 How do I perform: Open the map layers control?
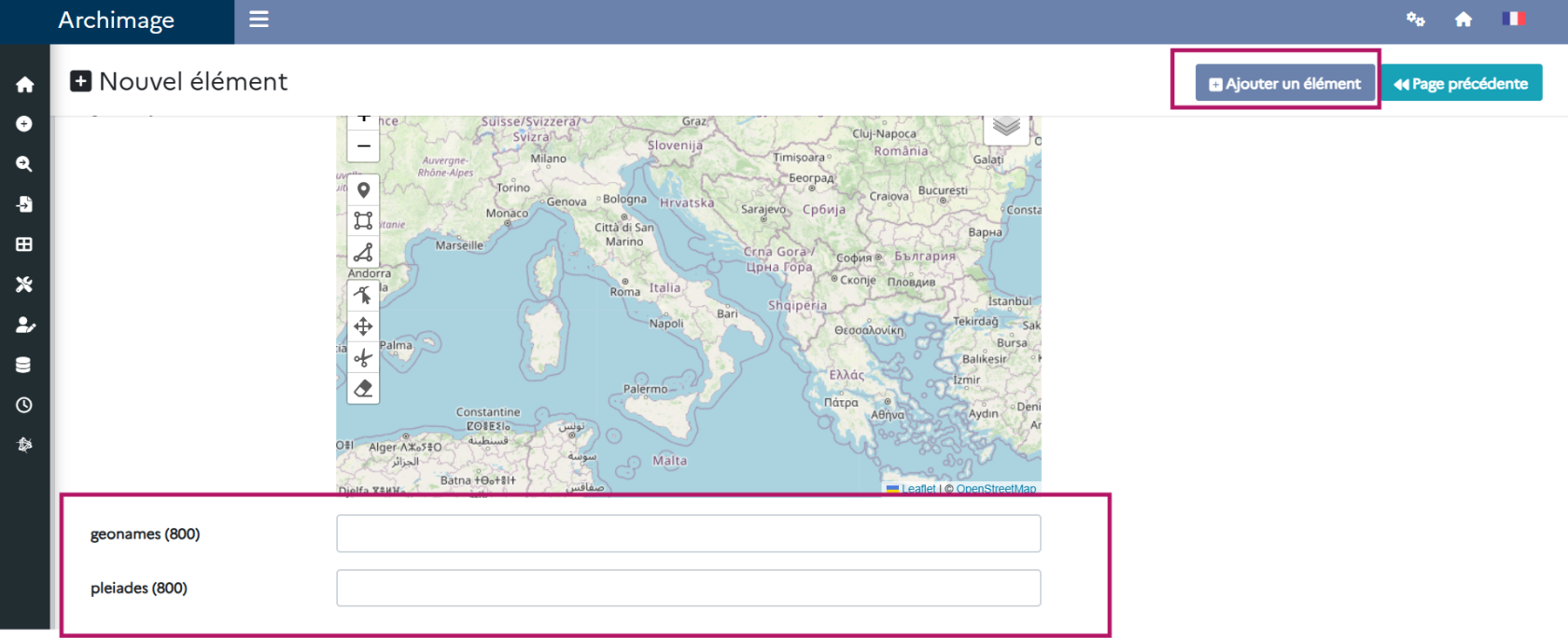coord(1005,127)
